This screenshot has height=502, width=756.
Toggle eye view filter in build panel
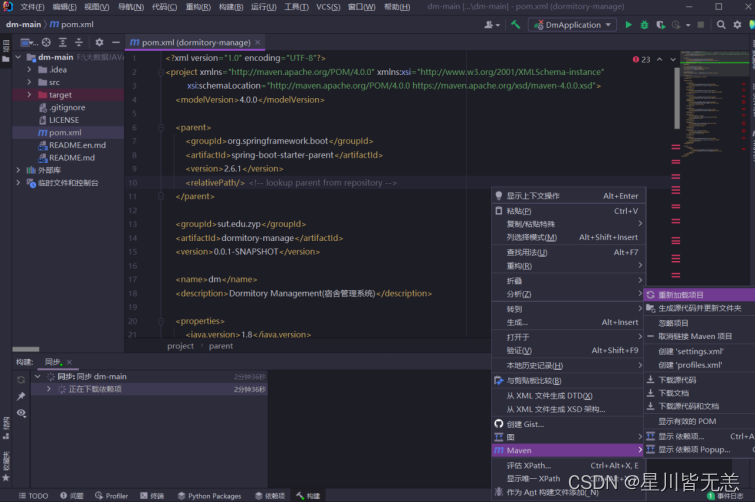coord(21,413)
